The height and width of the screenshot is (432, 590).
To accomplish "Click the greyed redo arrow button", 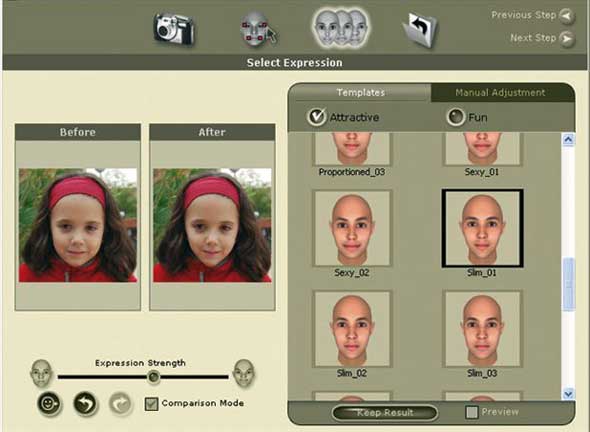I will 121,404.
